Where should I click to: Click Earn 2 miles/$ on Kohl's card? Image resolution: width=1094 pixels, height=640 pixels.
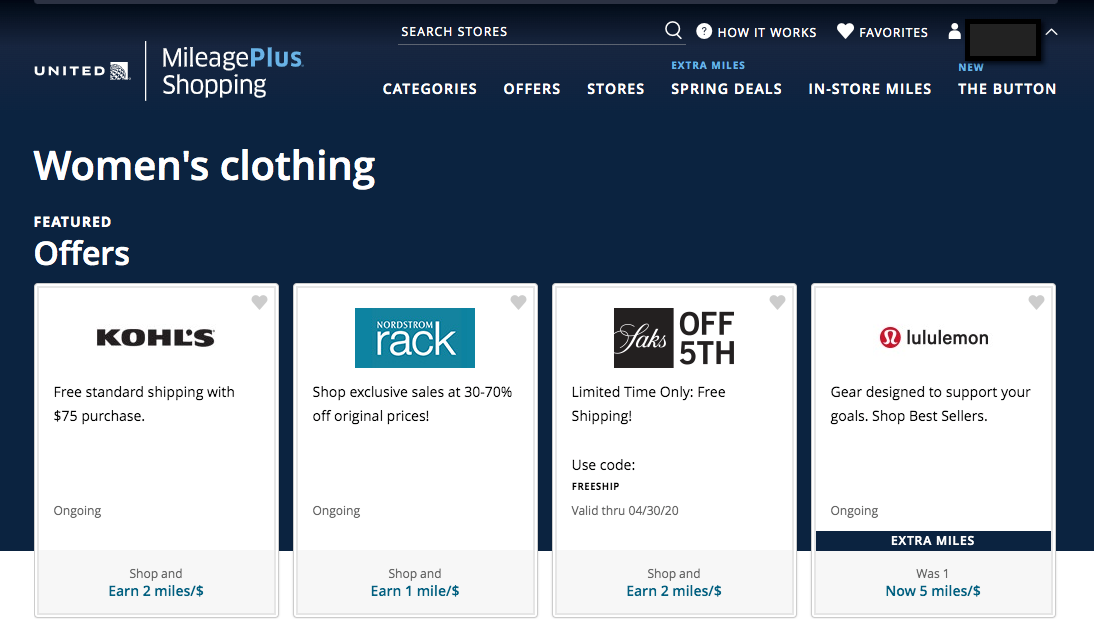point(156,591)
